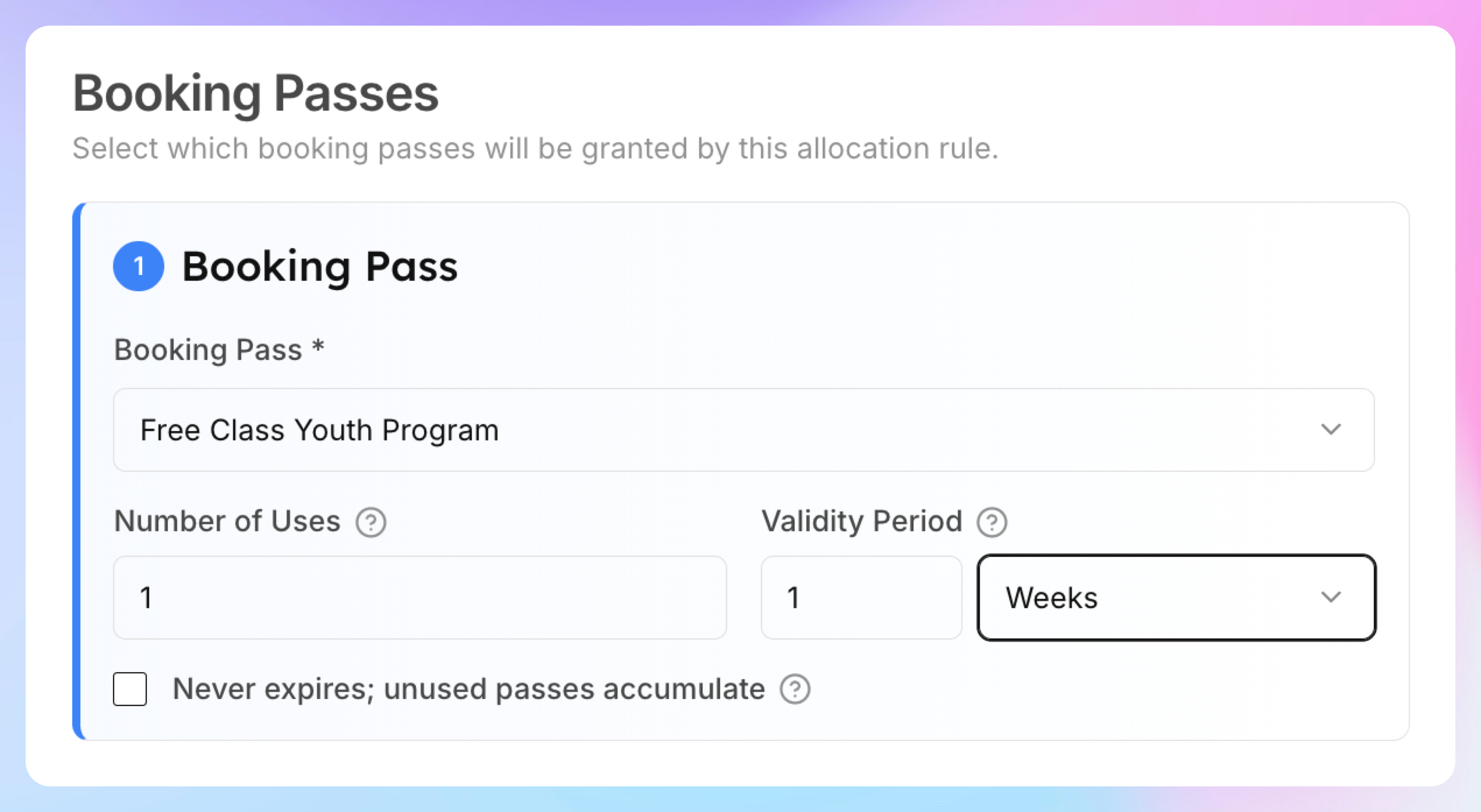Click the Validity Period label text

[x=862, y=521]
